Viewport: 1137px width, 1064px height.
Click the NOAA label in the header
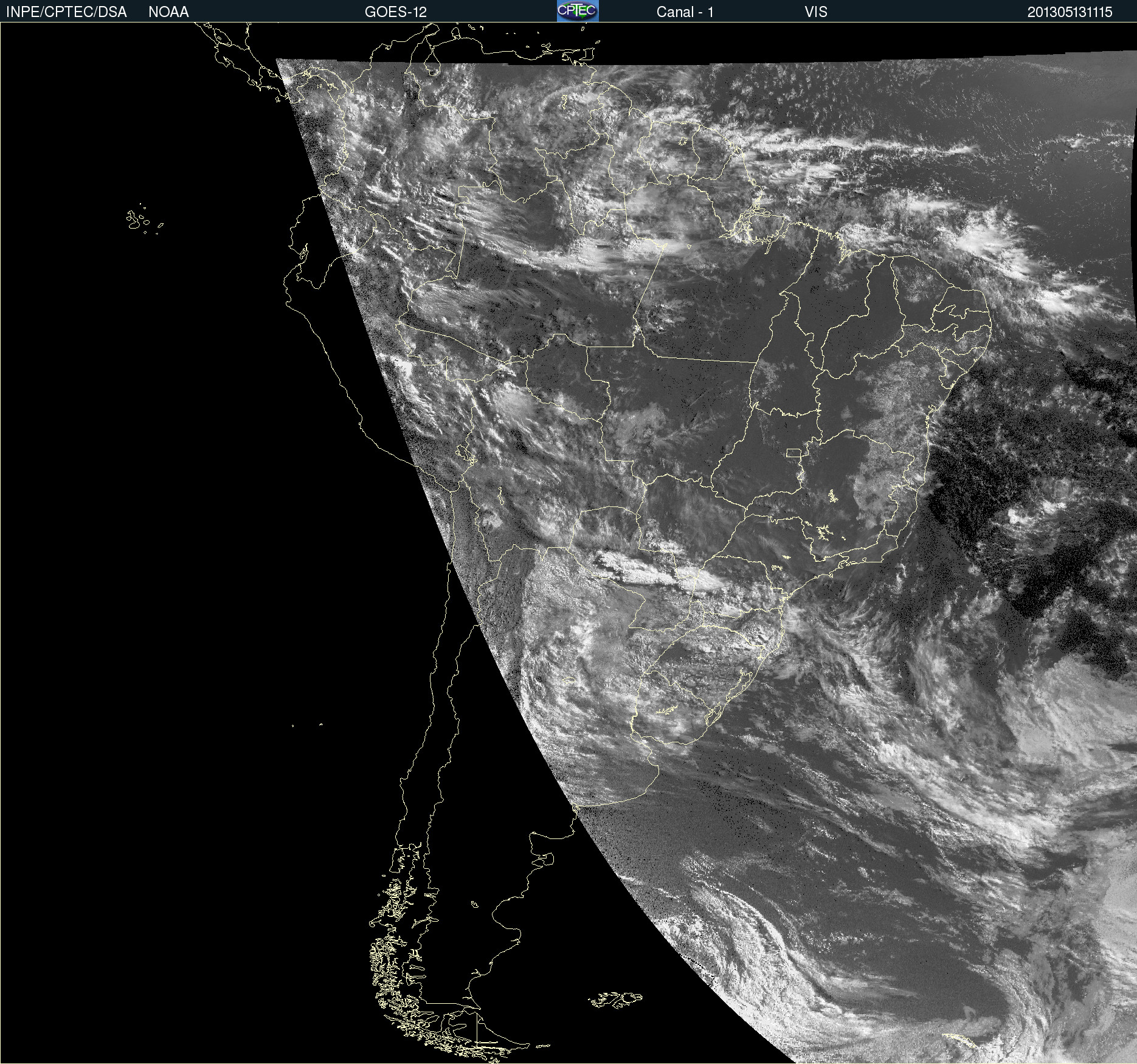[x=168, y=12]
